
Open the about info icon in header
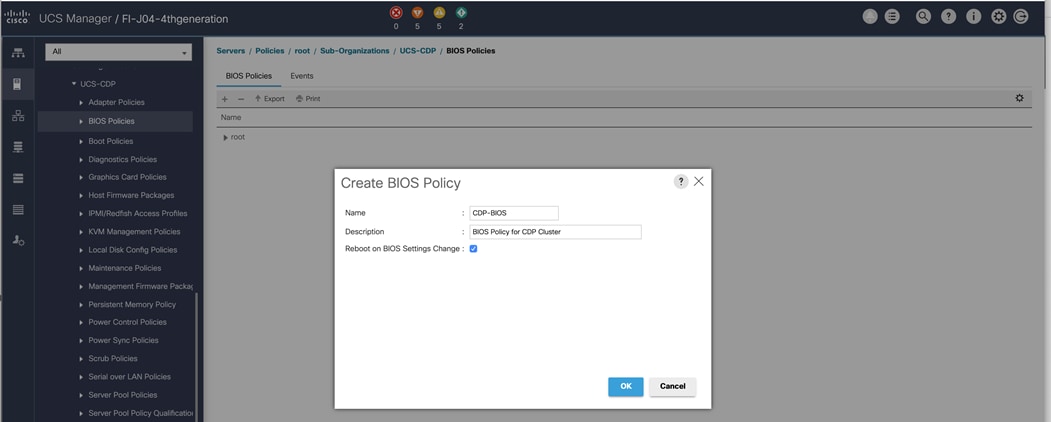973,17
